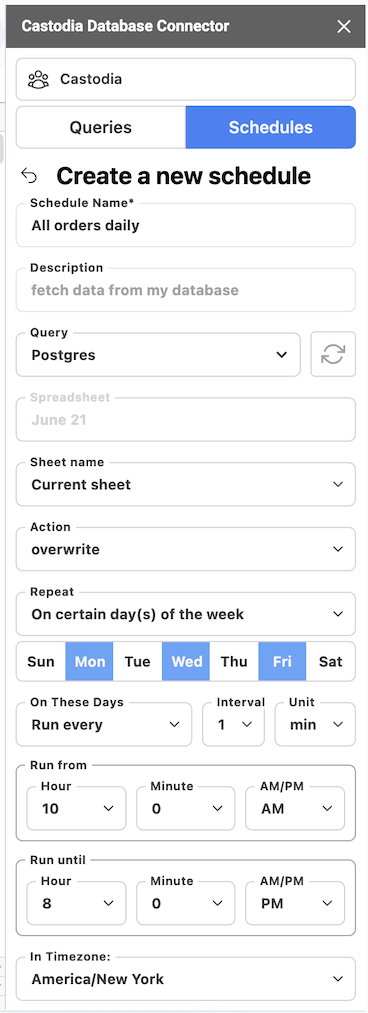
Task: Open the Run from Hour dropdown
Action: (x=76, y=808)
